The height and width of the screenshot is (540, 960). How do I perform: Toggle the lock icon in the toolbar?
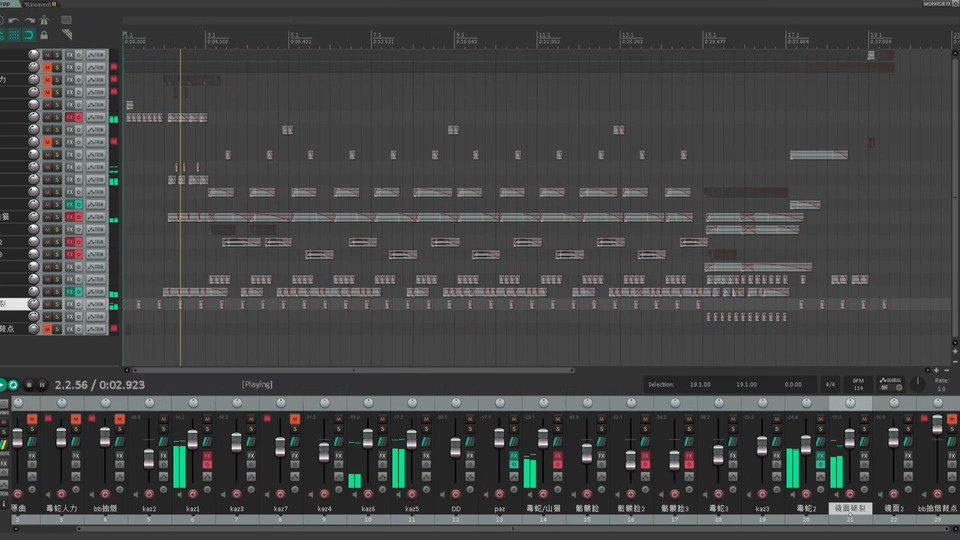click(44, 35)
